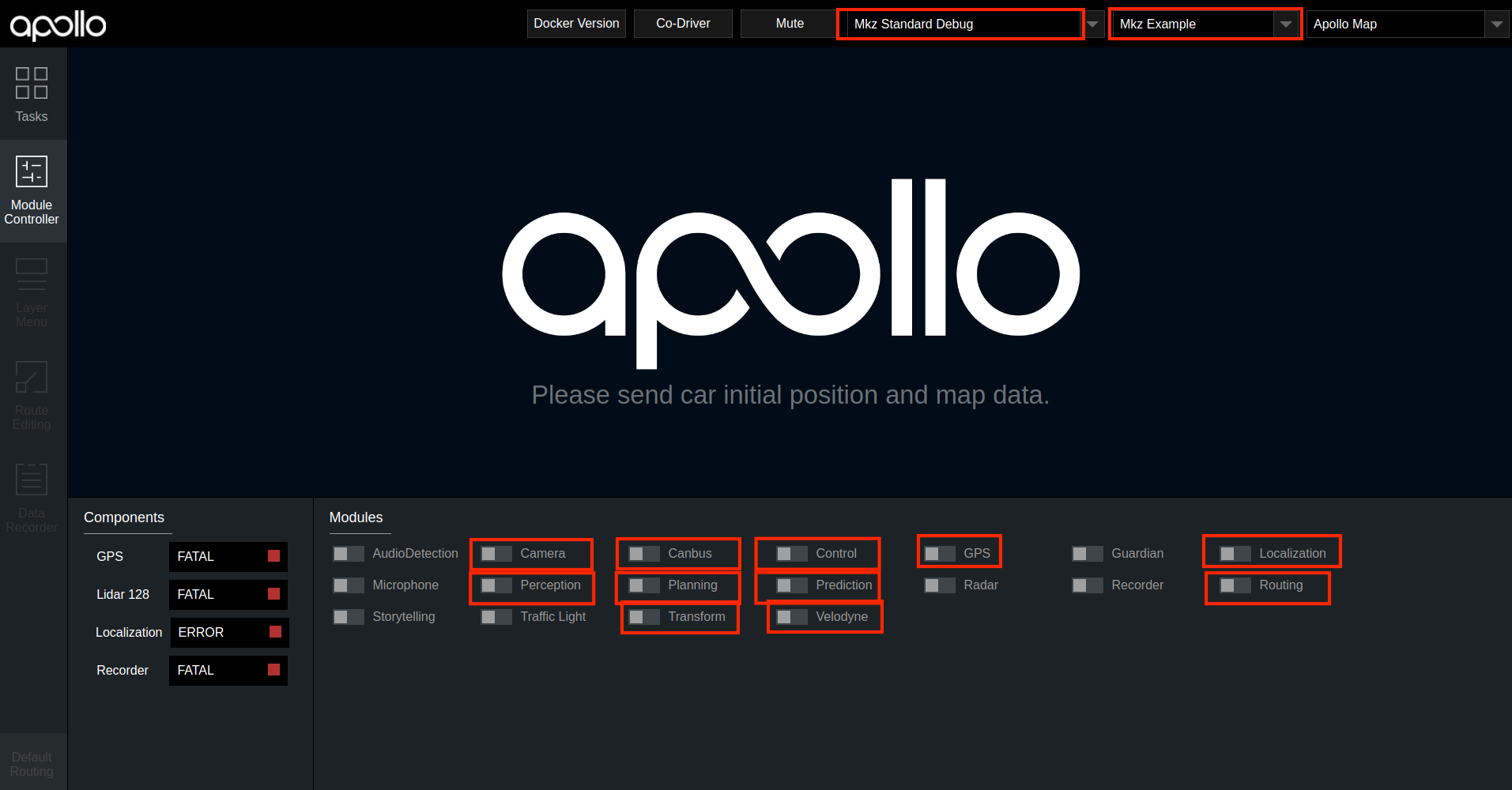Click Localization component red status indicator
This screenshot has width=1512, height=790.
point(275,632)
